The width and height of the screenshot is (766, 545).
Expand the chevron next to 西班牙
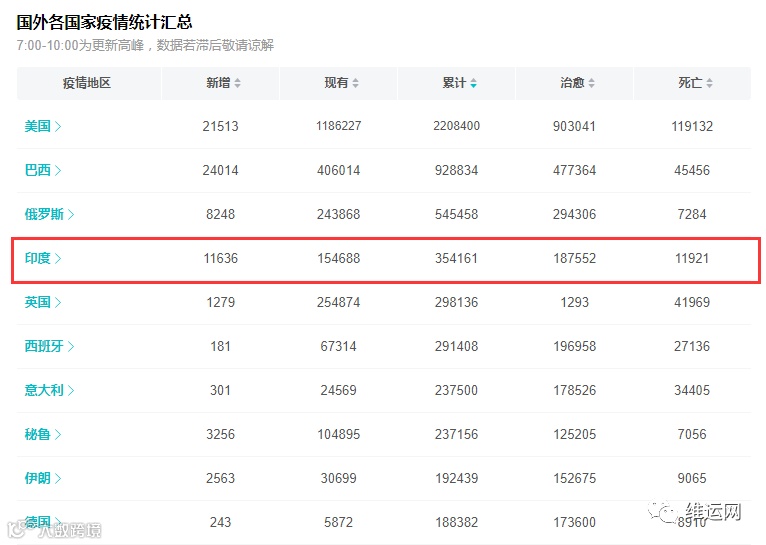[71, 346]
